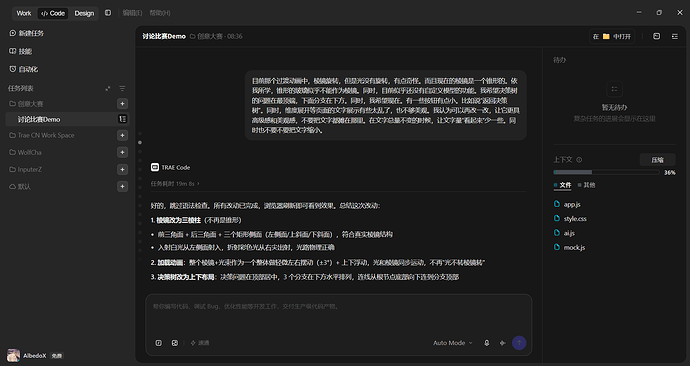Click the image attachment icon in input bar

click(175, 343)
